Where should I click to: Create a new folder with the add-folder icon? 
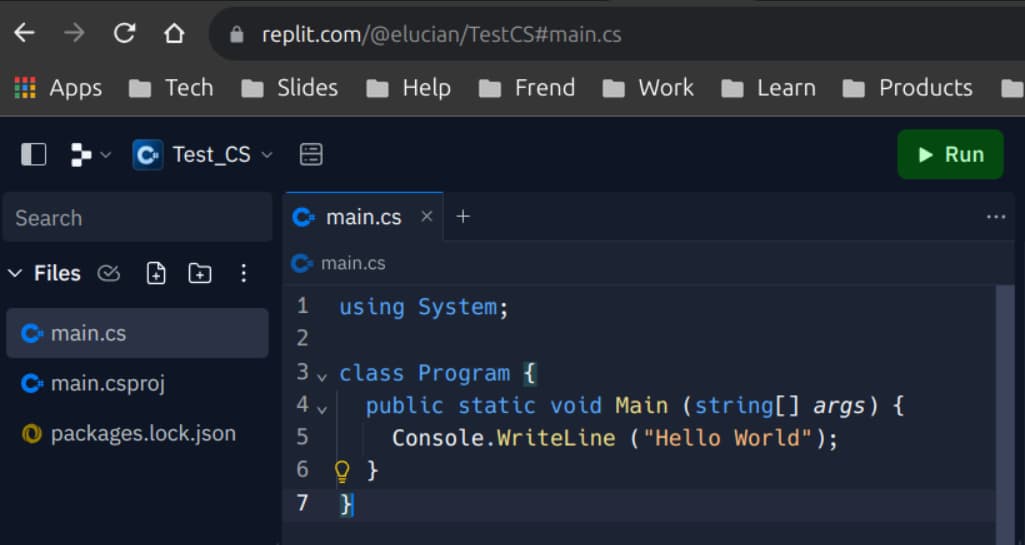click(200, 273)
